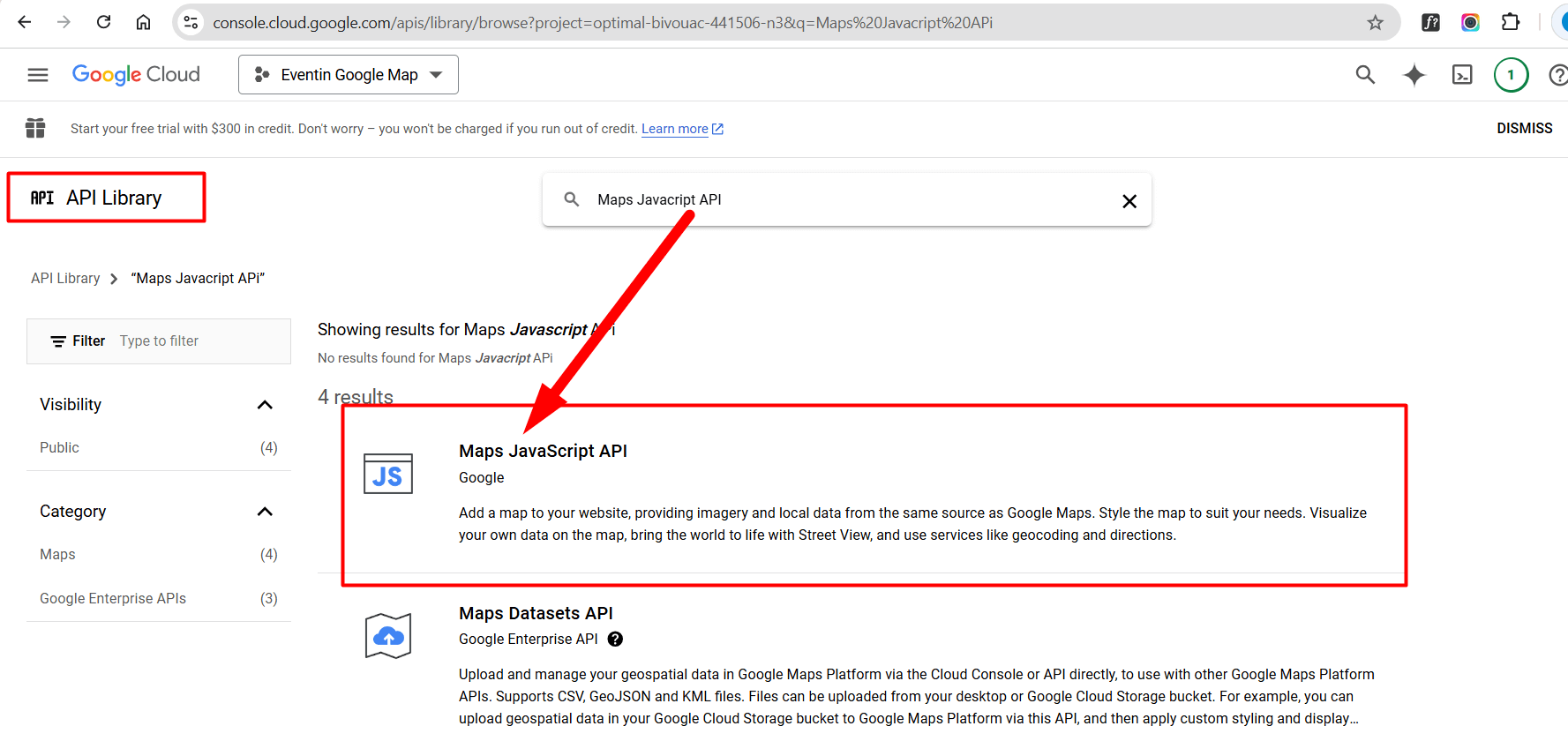Screen dimensions: 1568x741
Task: Click the Maps Javacript API search field
Action: 847,199
